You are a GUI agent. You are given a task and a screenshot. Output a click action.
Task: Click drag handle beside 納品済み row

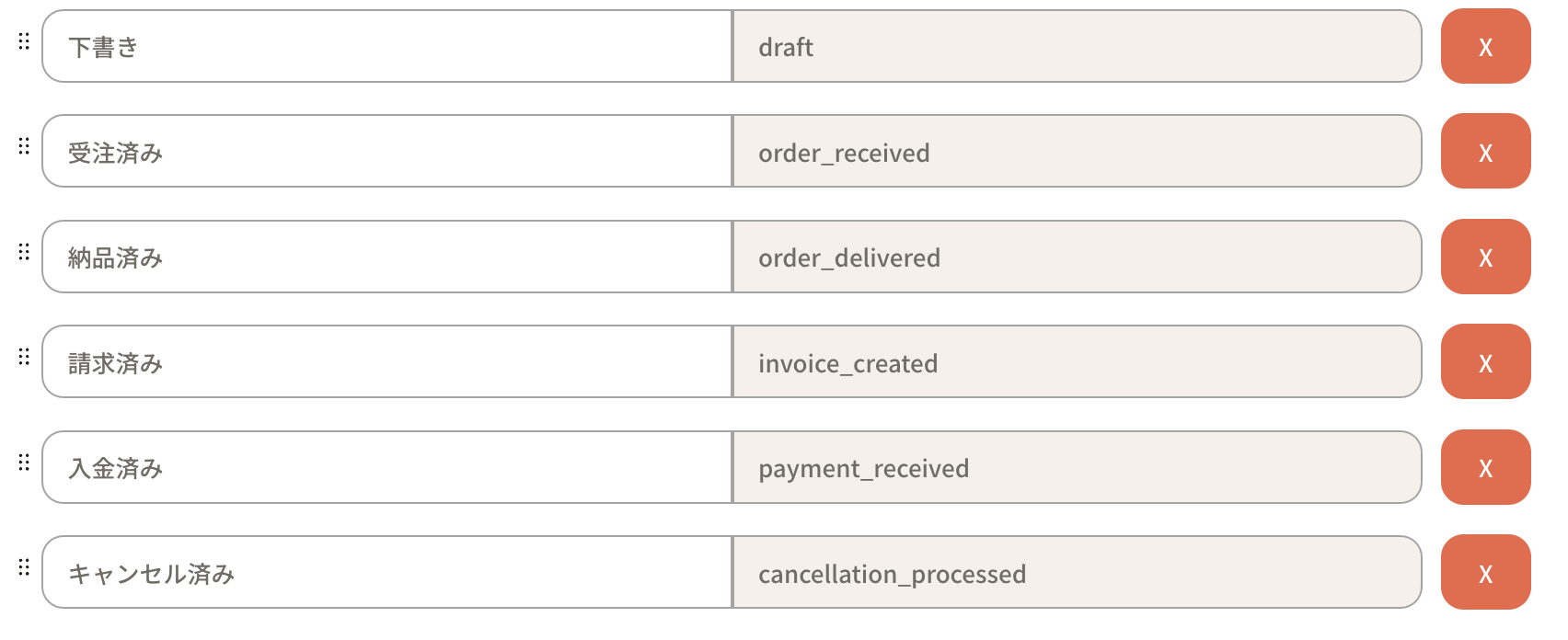tap(24, 251)
